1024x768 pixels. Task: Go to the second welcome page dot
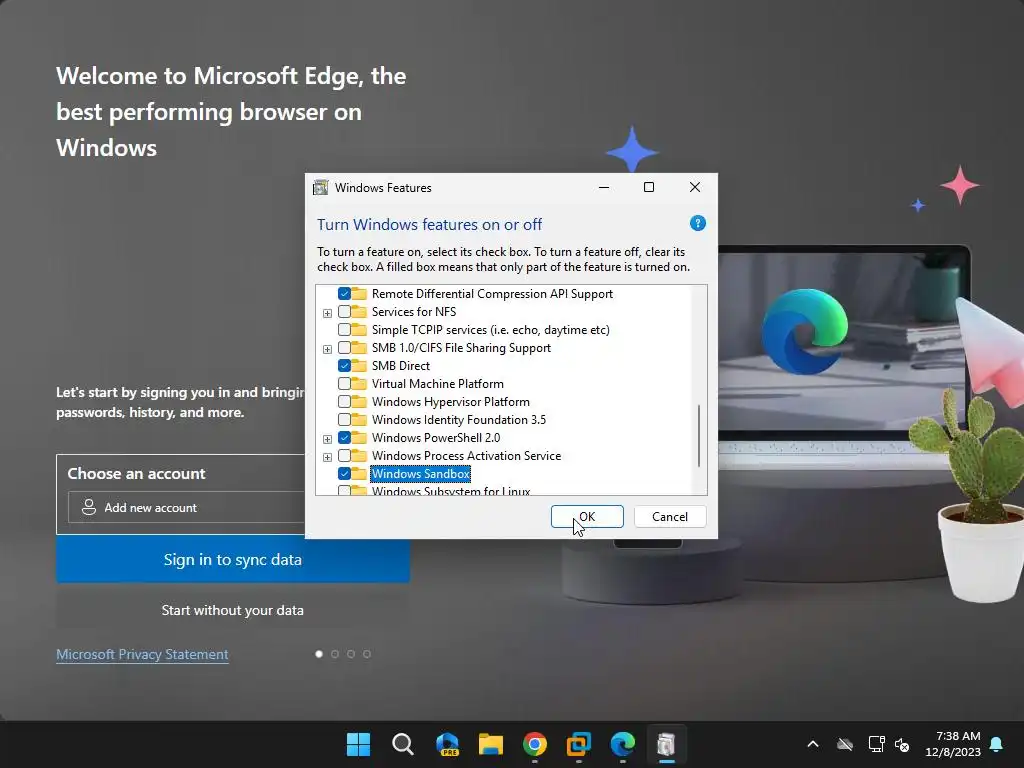point(335,654)
